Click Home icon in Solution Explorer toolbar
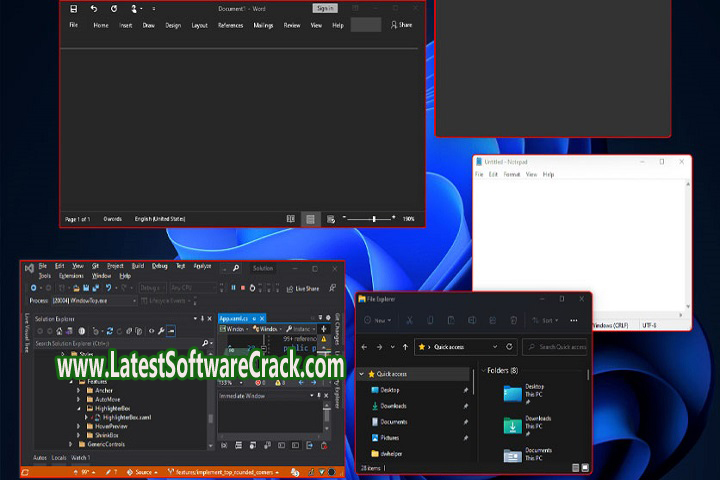This screenshot has width=720, height=480. (59, 331)
